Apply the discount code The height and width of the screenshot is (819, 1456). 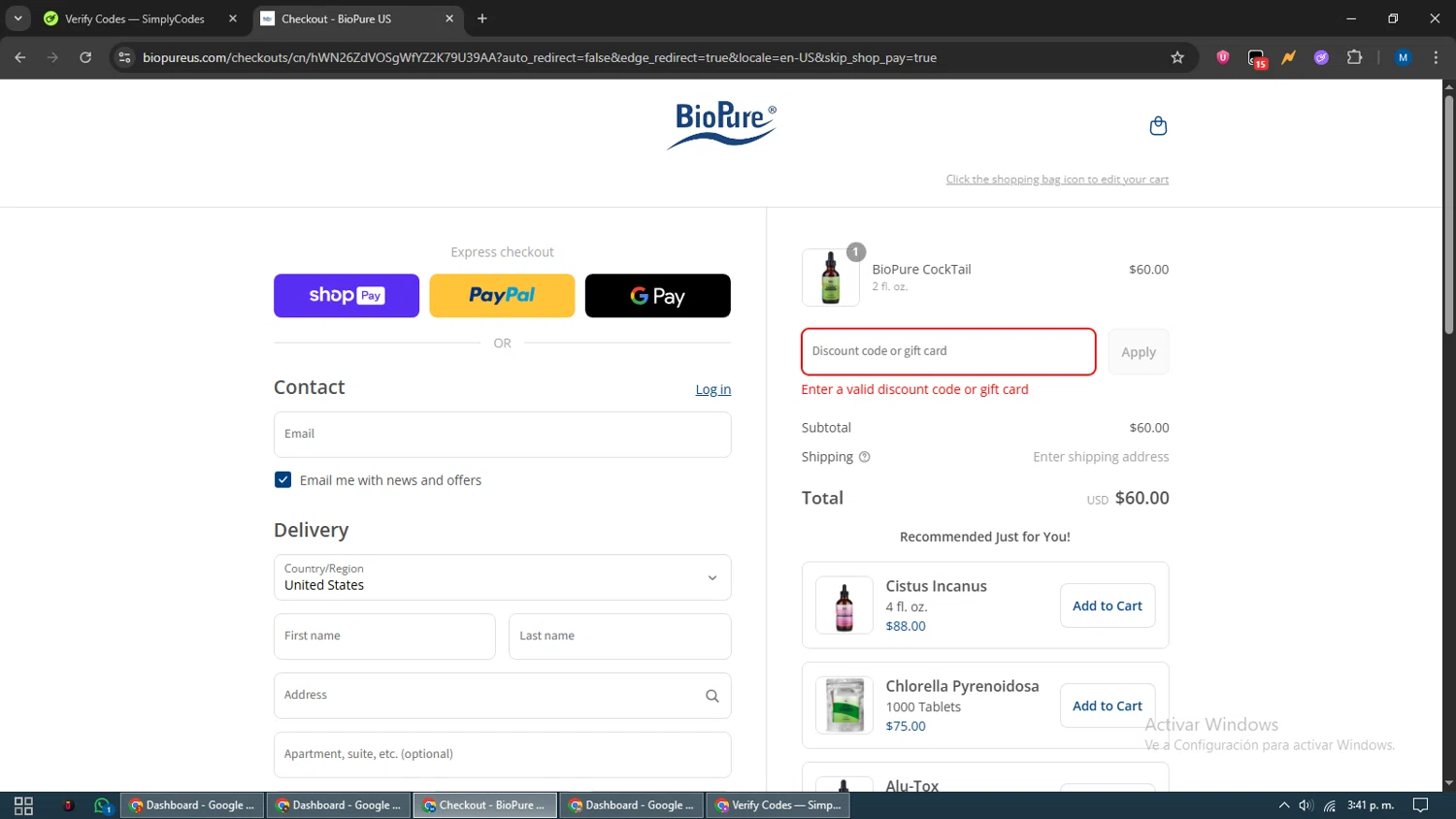click(x=1139, y=352)
